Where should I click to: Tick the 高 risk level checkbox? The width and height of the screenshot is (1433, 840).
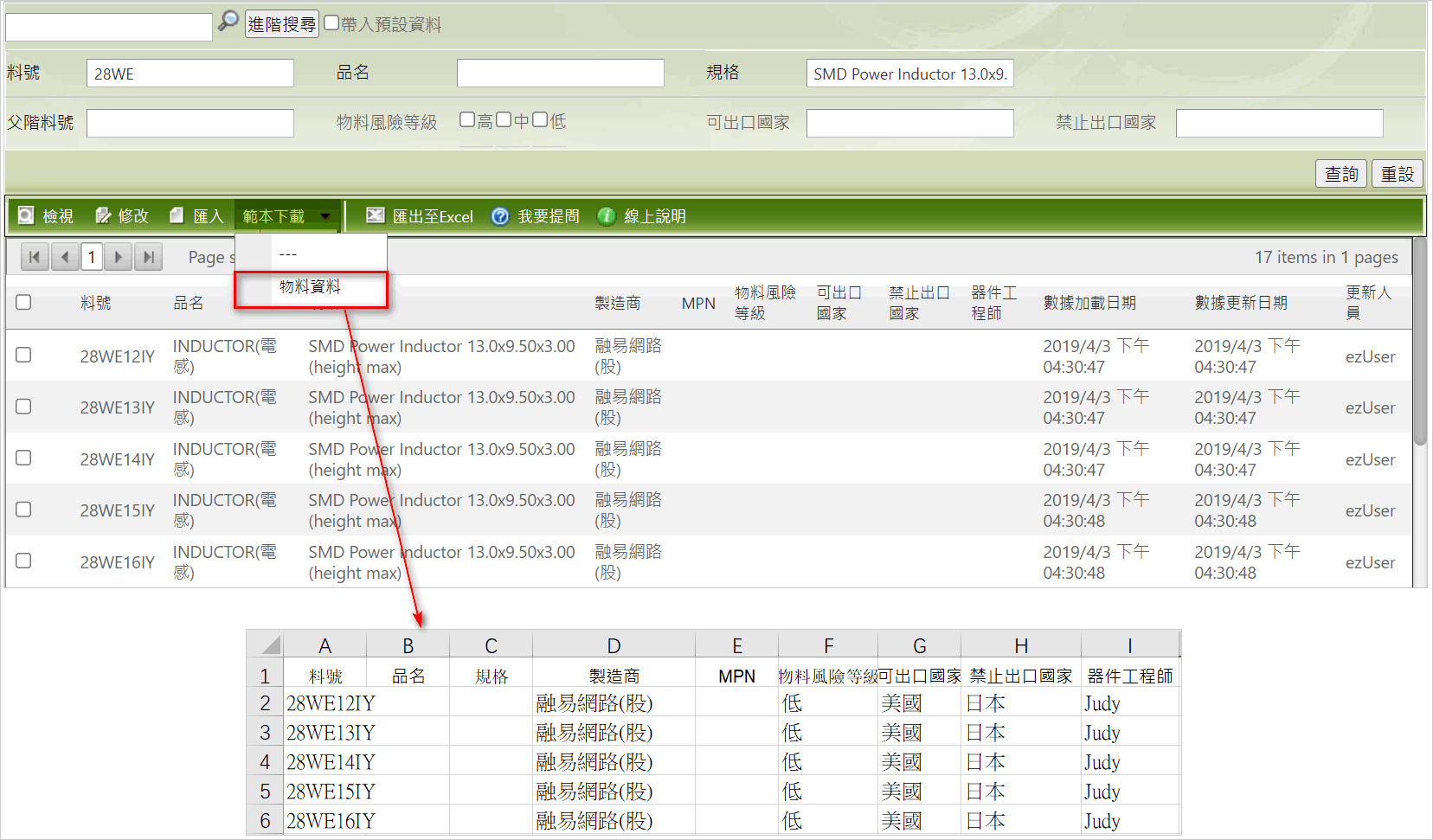coord(467,120)
